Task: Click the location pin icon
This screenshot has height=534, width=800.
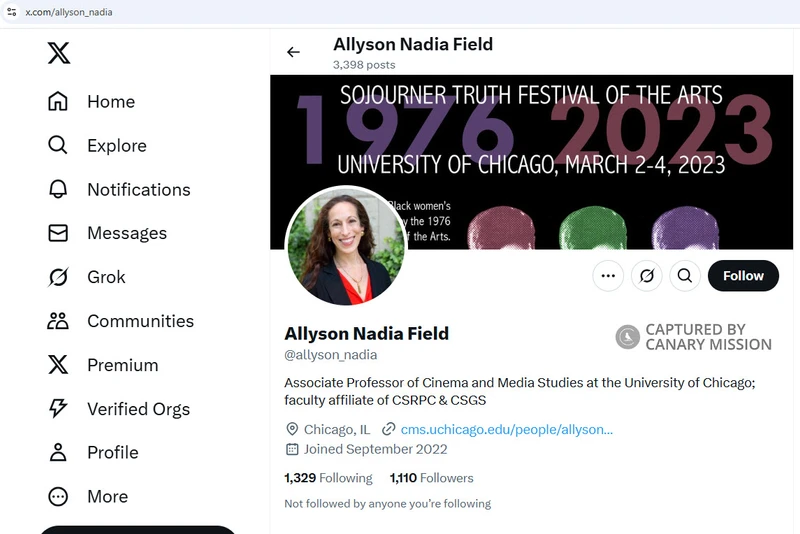Action: (x=292, y=429)
